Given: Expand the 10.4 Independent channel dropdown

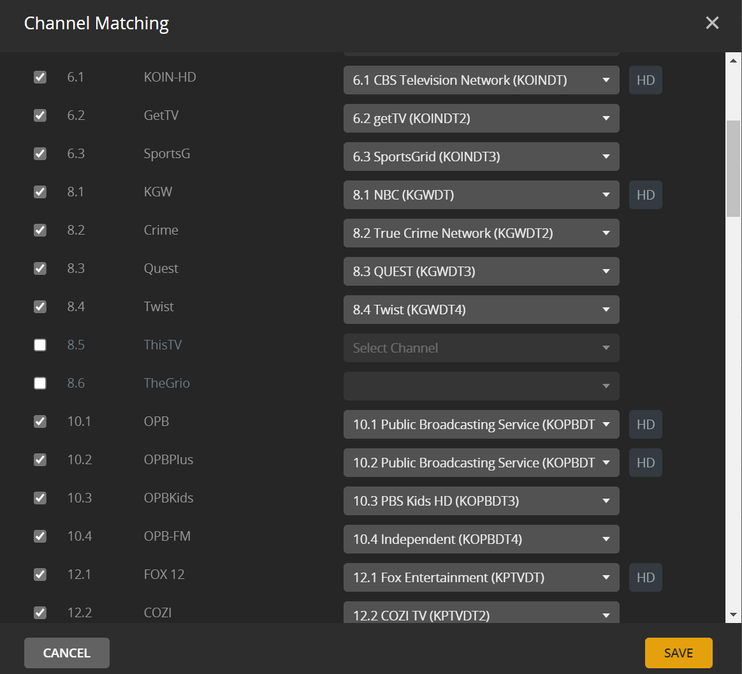Looking at the screenshot, I should 481,540.
